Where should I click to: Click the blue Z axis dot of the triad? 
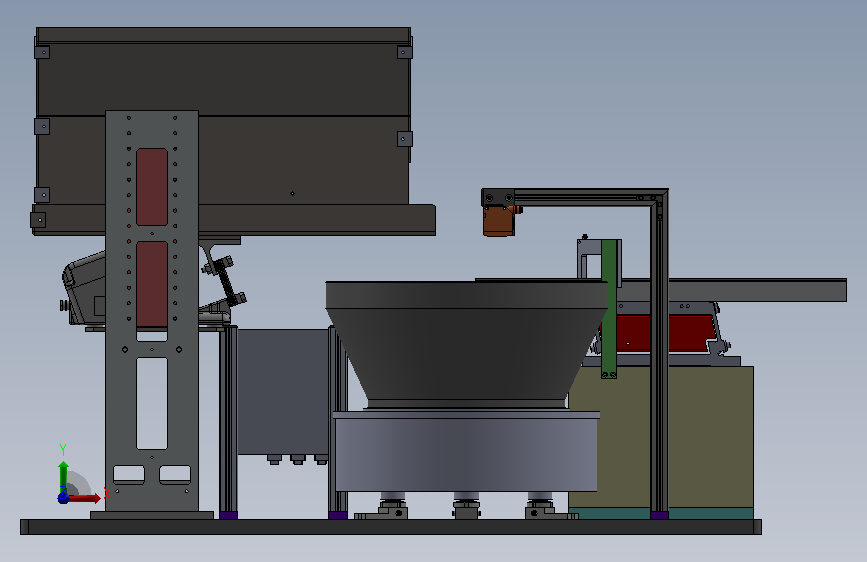63,498
